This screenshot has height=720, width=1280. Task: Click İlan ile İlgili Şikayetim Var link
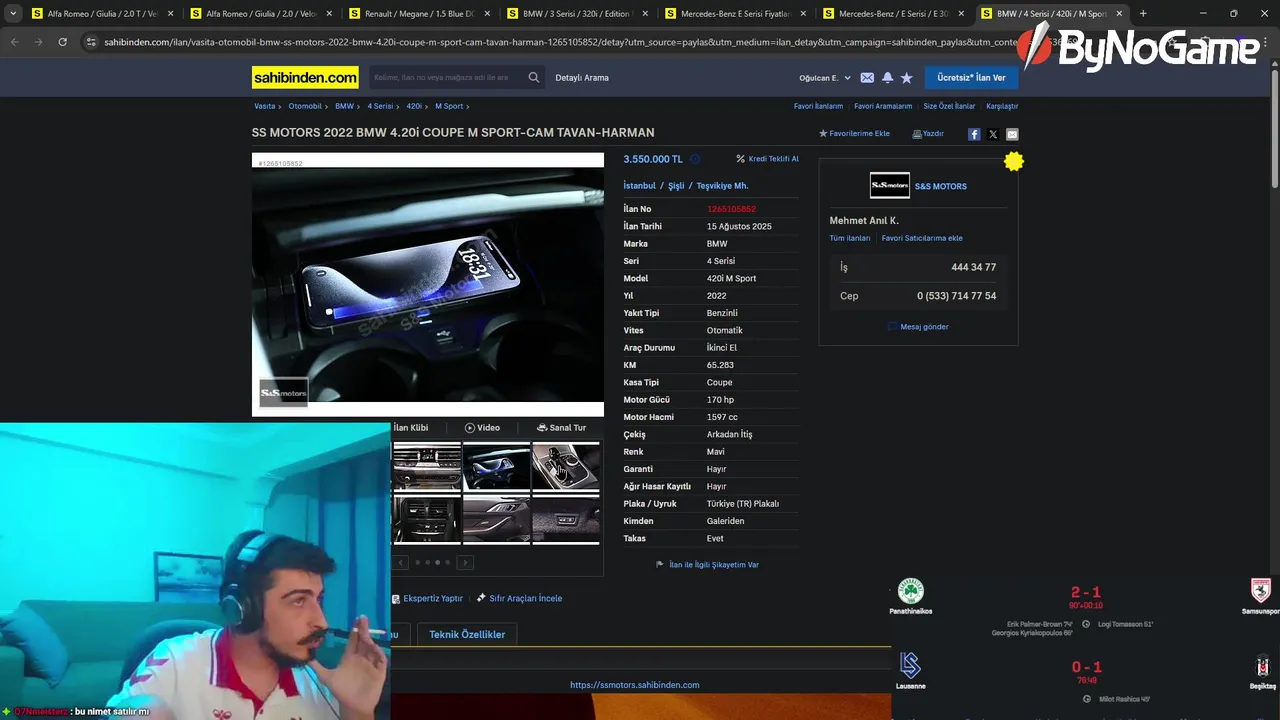pos(708,565)
